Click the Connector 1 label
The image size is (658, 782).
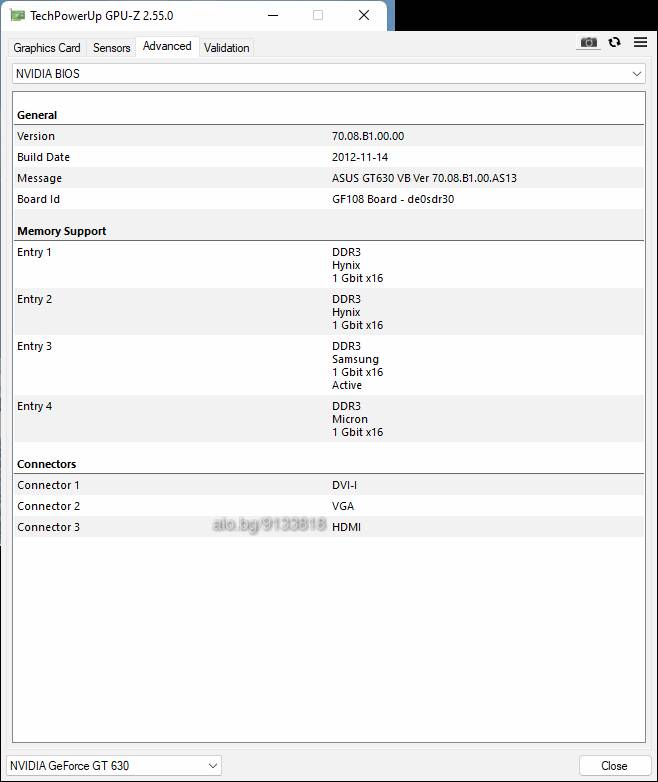point(48,485)
